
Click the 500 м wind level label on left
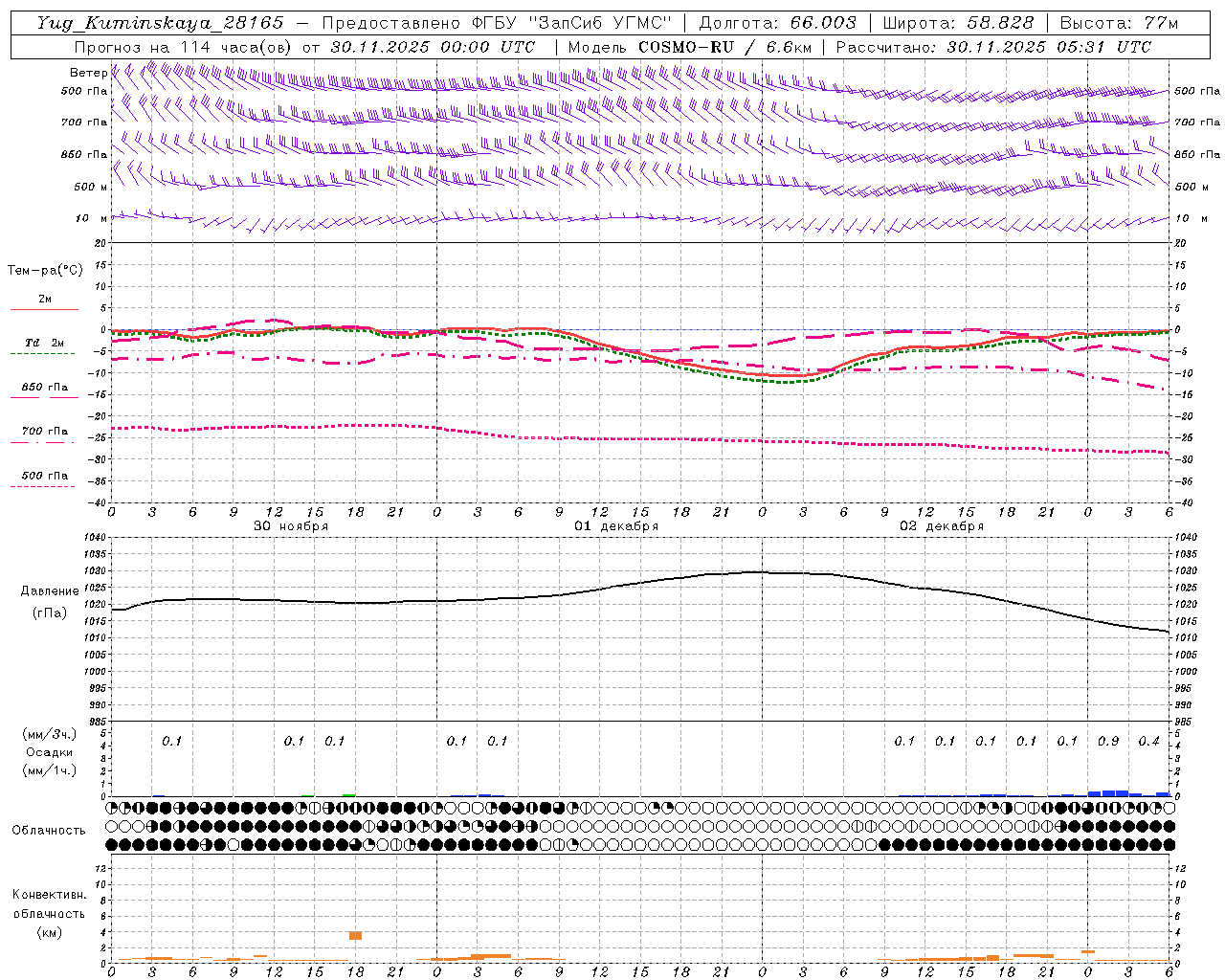pyautogui.click(x=91, y=187)
